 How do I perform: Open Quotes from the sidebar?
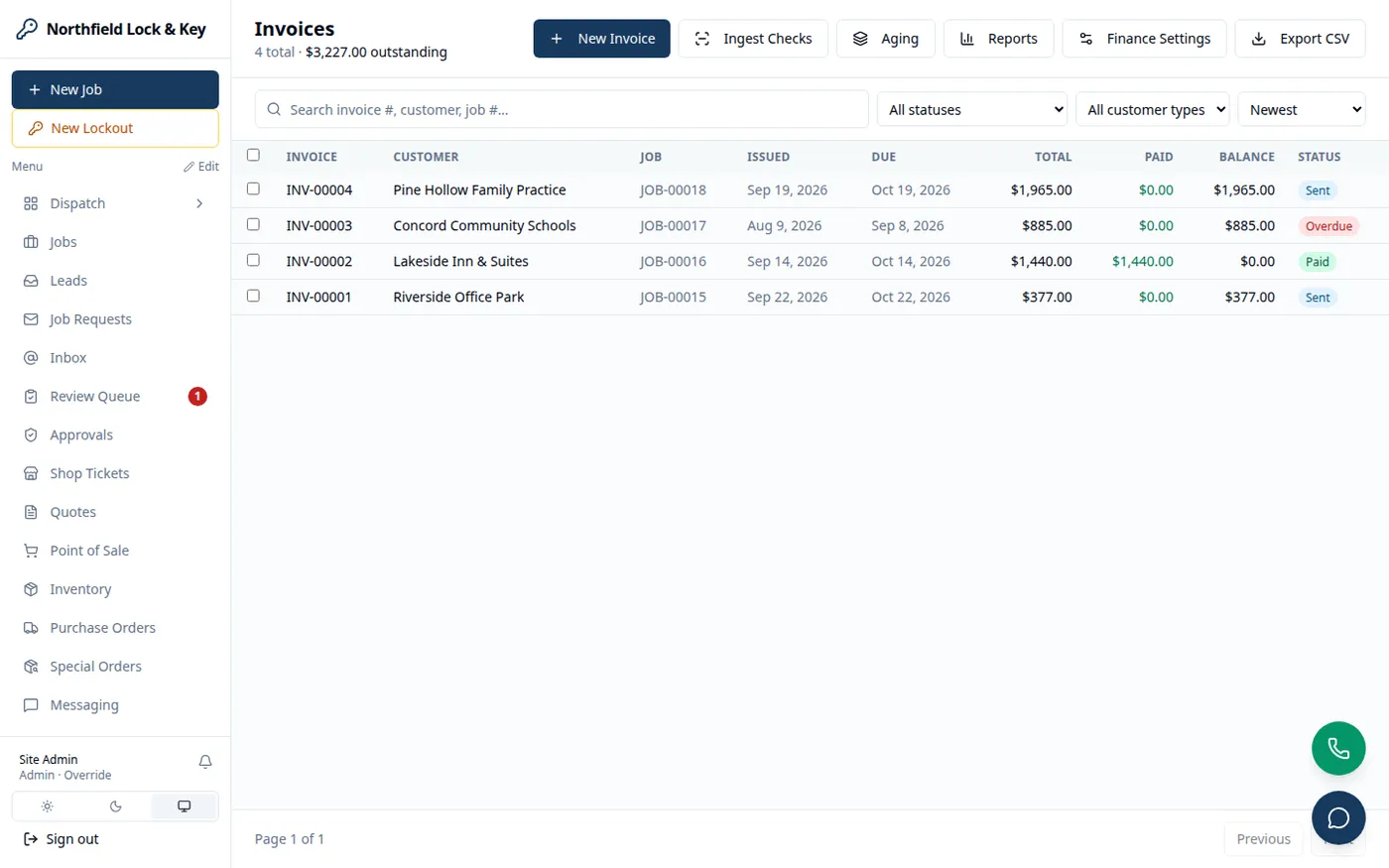point(115,513)
